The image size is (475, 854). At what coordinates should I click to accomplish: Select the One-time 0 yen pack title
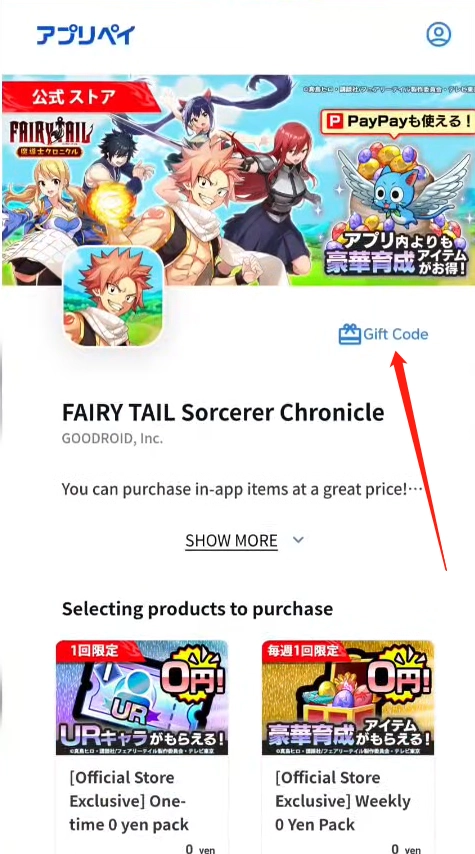click(x=129, y=801)
